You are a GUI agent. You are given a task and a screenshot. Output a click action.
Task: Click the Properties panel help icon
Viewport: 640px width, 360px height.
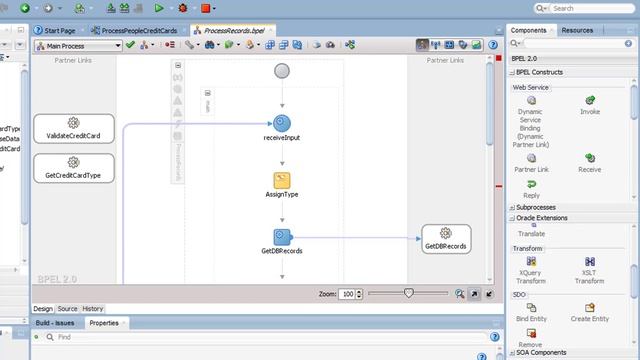[x=495, y=337]
